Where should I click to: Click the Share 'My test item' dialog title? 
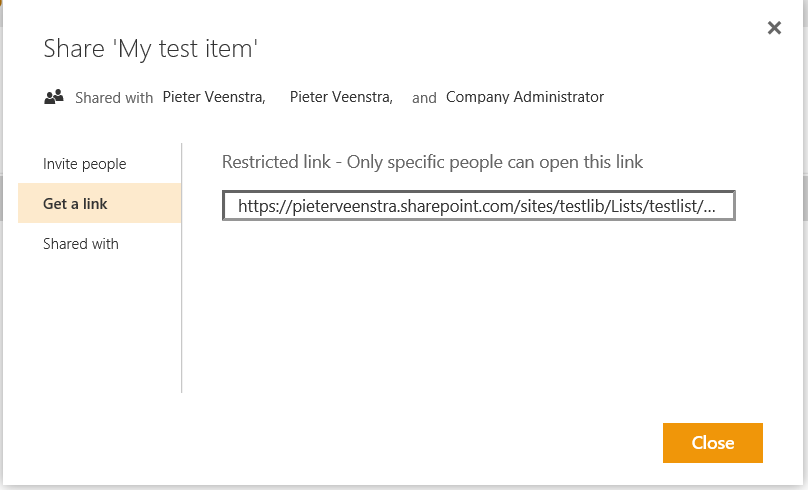pyautogui.click(x=150, y=49)
